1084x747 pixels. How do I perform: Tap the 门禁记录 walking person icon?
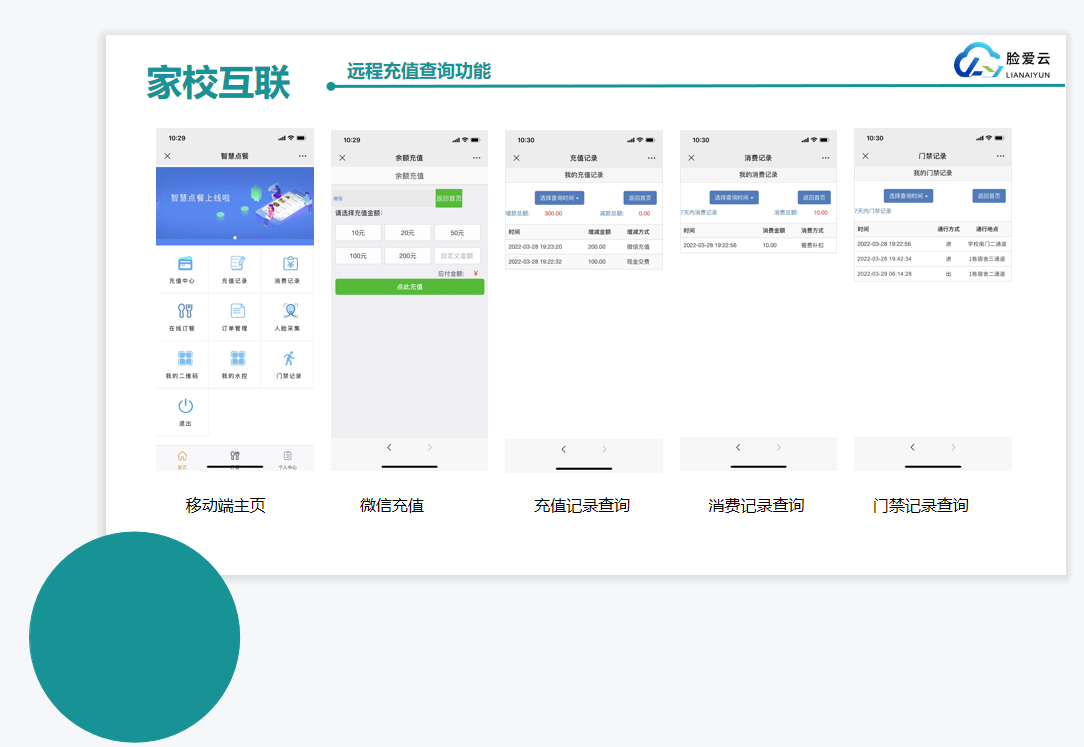tap(289, 358)
